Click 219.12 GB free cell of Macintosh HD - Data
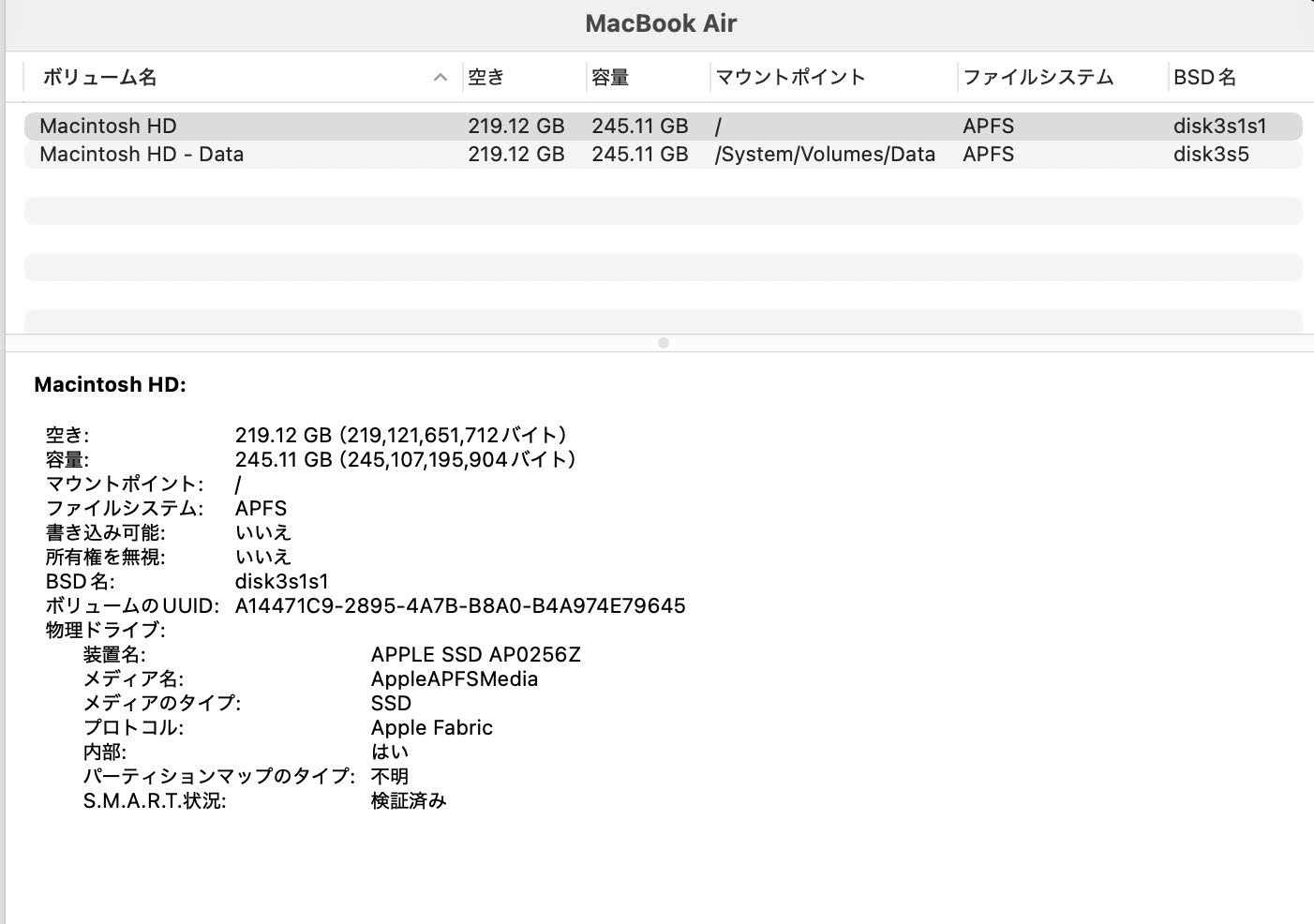This screenshot has width=1314, height=924. pyautogui.click(x=516, y=155)
